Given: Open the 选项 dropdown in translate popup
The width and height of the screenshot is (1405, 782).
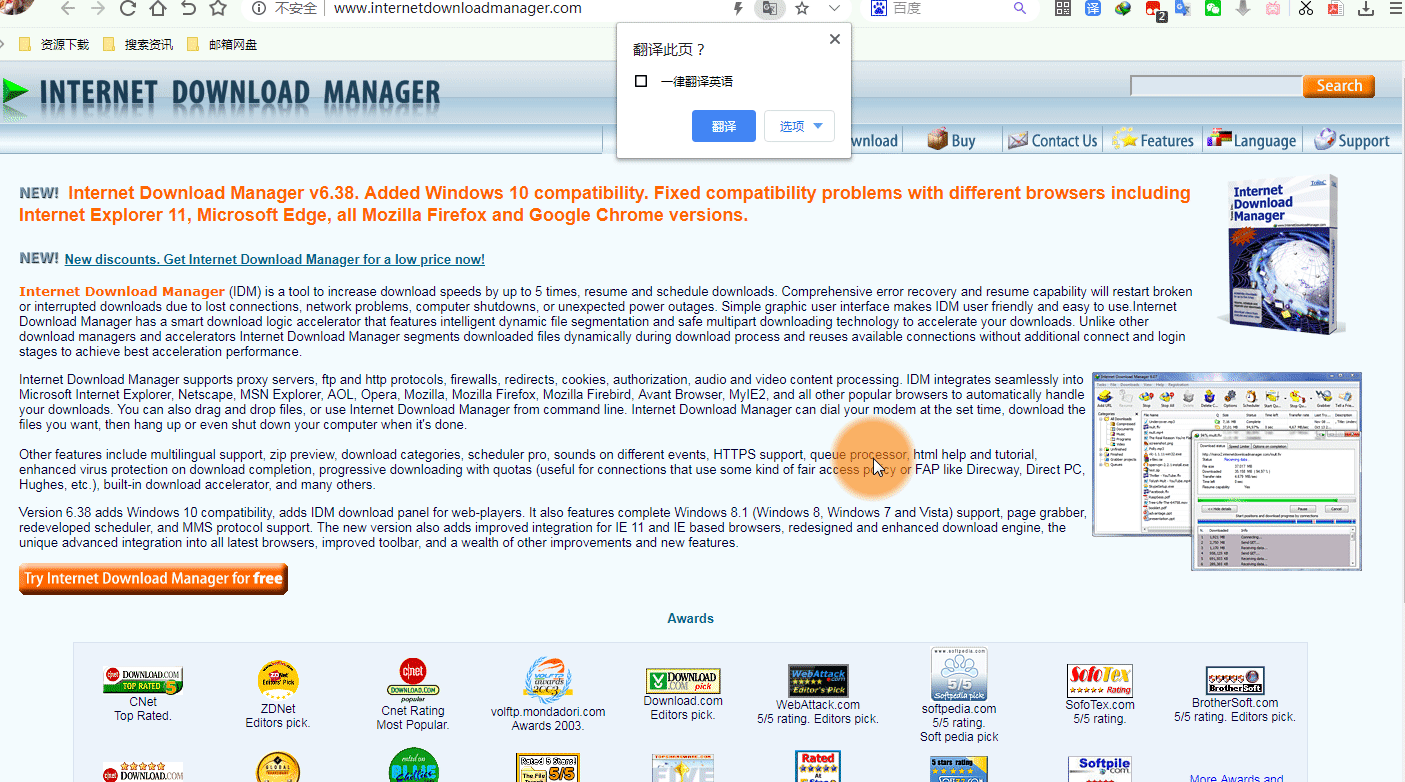Looking at the screenshot, I should pyautogui.click(x=799, y=126).
